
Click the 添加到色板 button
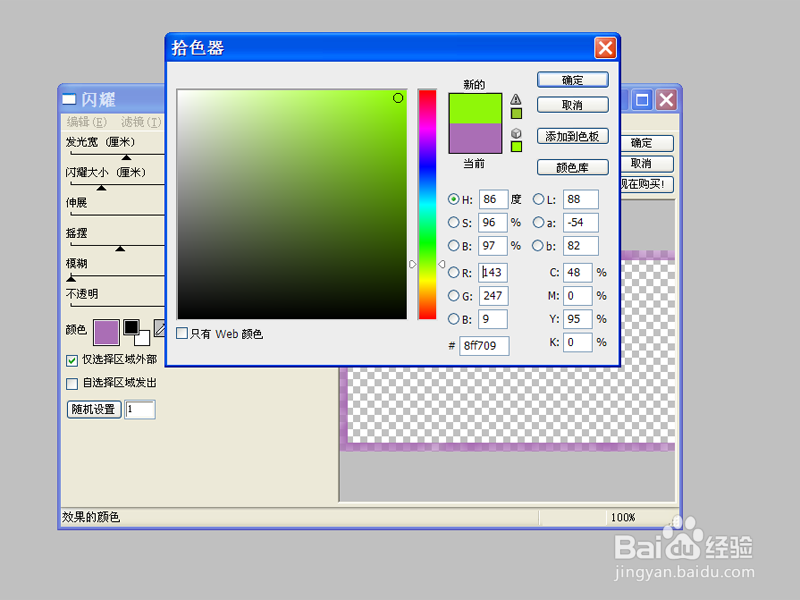572,136
